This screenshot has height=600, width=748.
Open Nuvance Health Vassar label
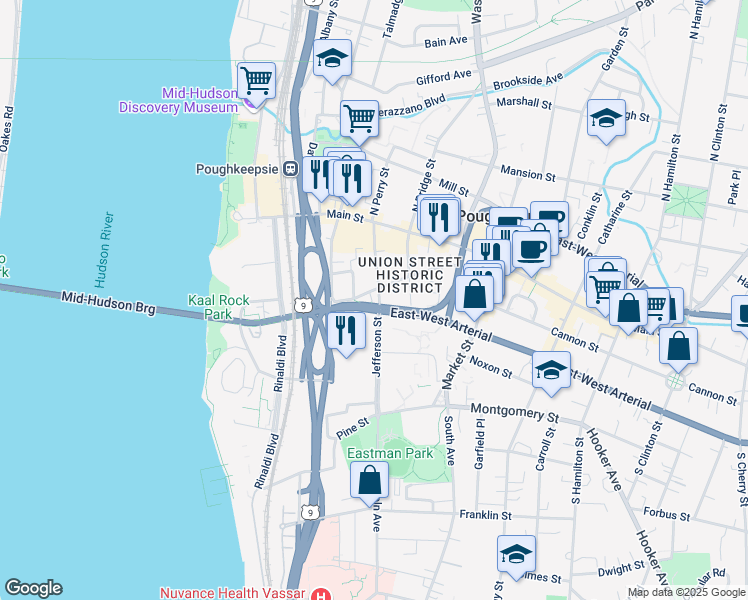tap(232, 593)
